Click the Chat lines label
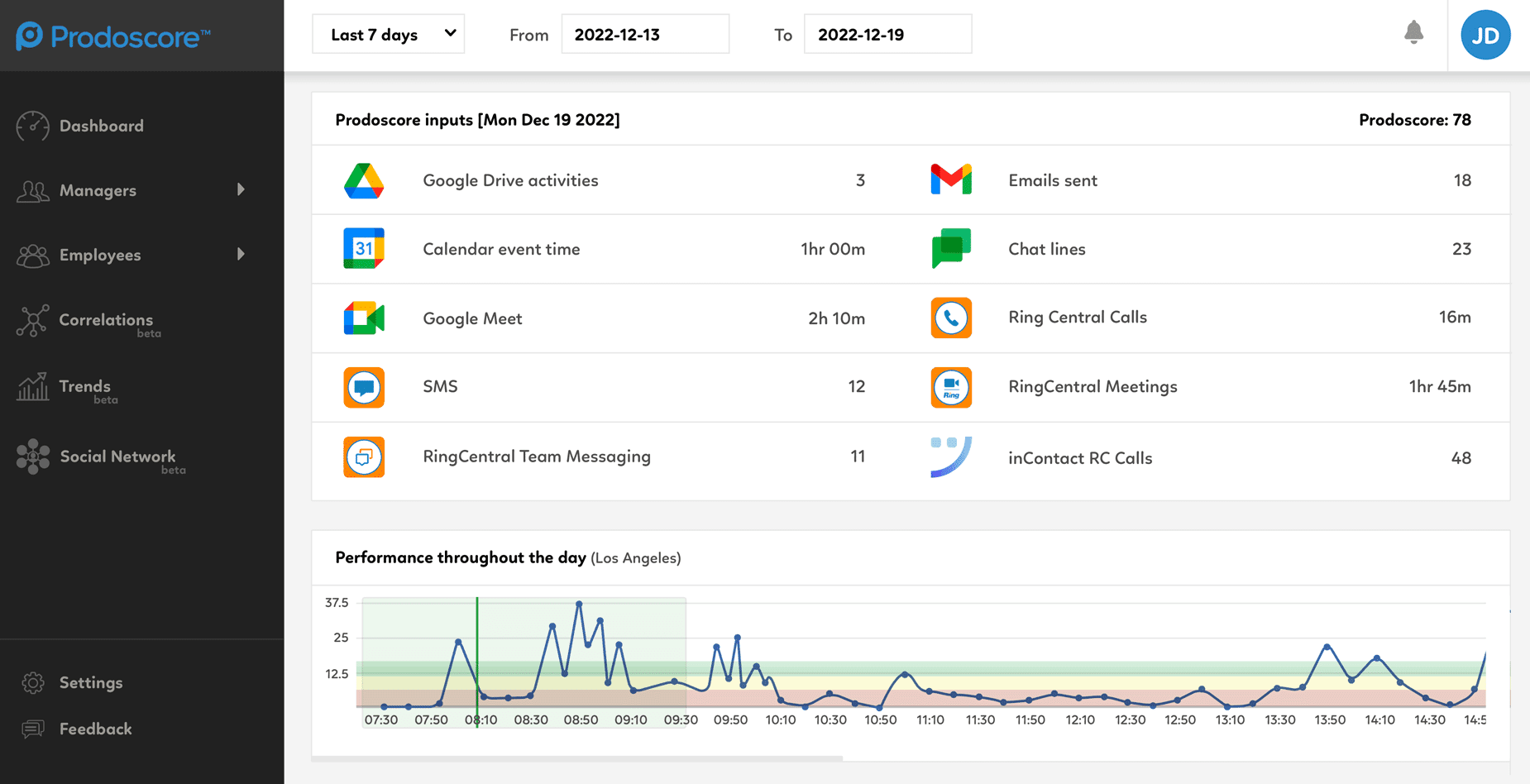Viewport: 1530px width, 784px height. pyautogui.click(x=1047, y=249)
